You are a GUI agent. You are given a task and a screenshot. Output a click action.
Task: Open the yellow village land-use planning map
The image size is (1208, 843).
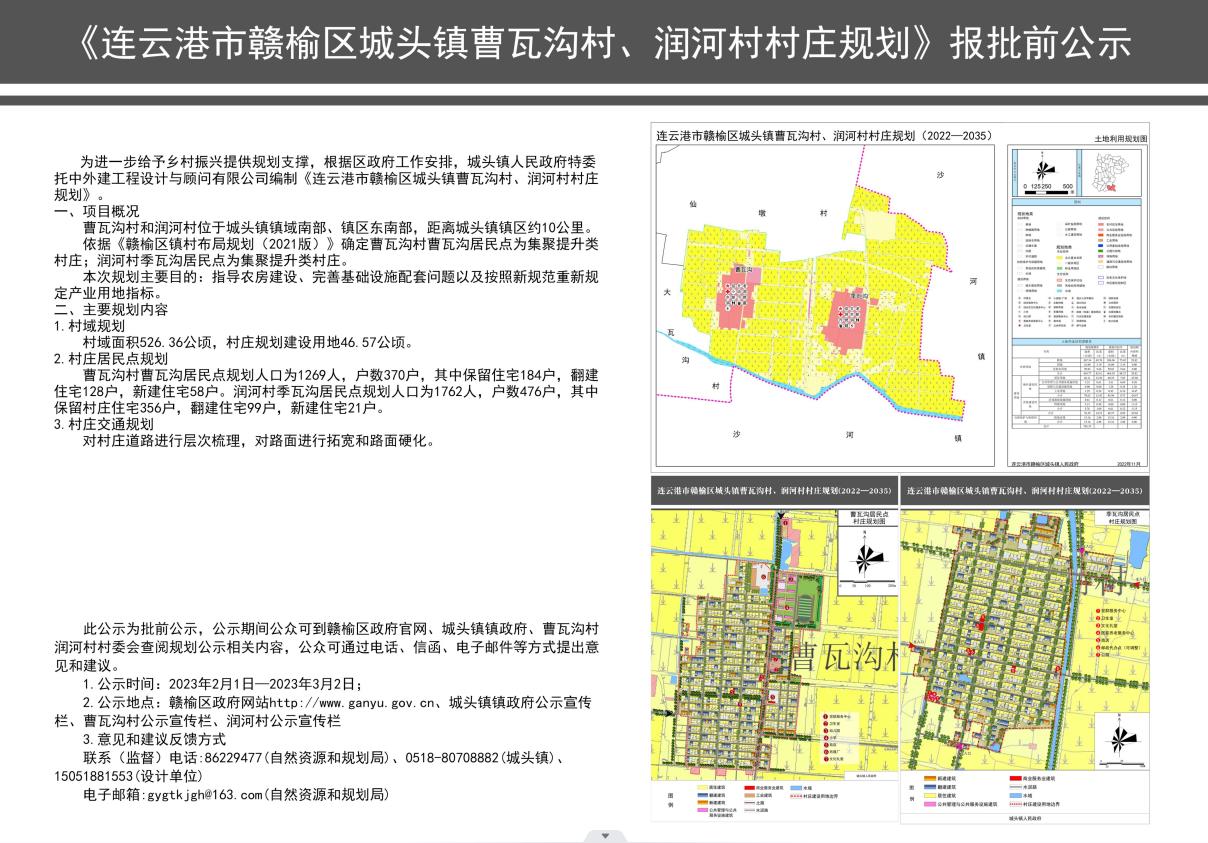827,306
